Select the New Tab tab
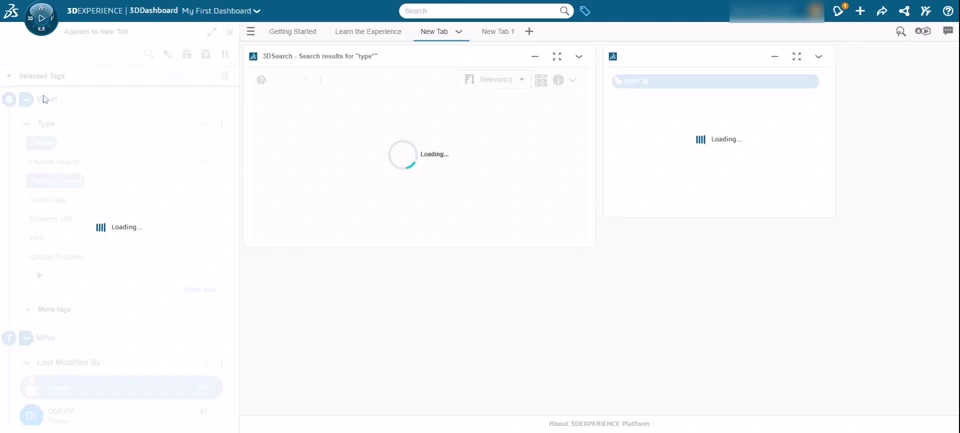960x433 pixels. pyautogui.click(x=434, y=31)
